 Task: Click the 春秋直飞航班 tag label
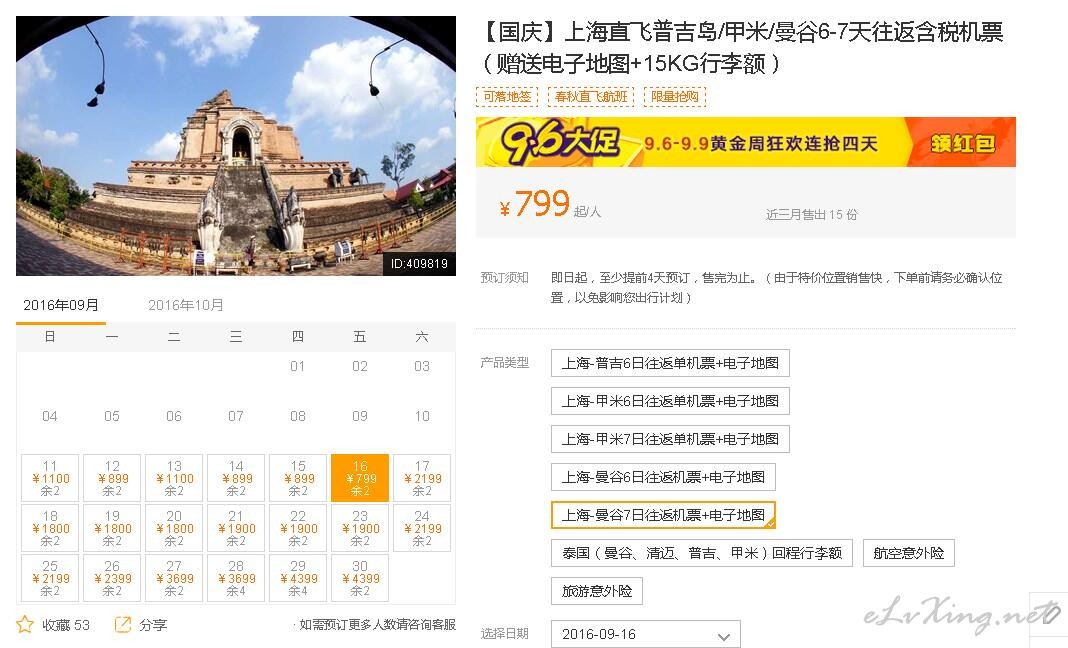pos(591,97)
